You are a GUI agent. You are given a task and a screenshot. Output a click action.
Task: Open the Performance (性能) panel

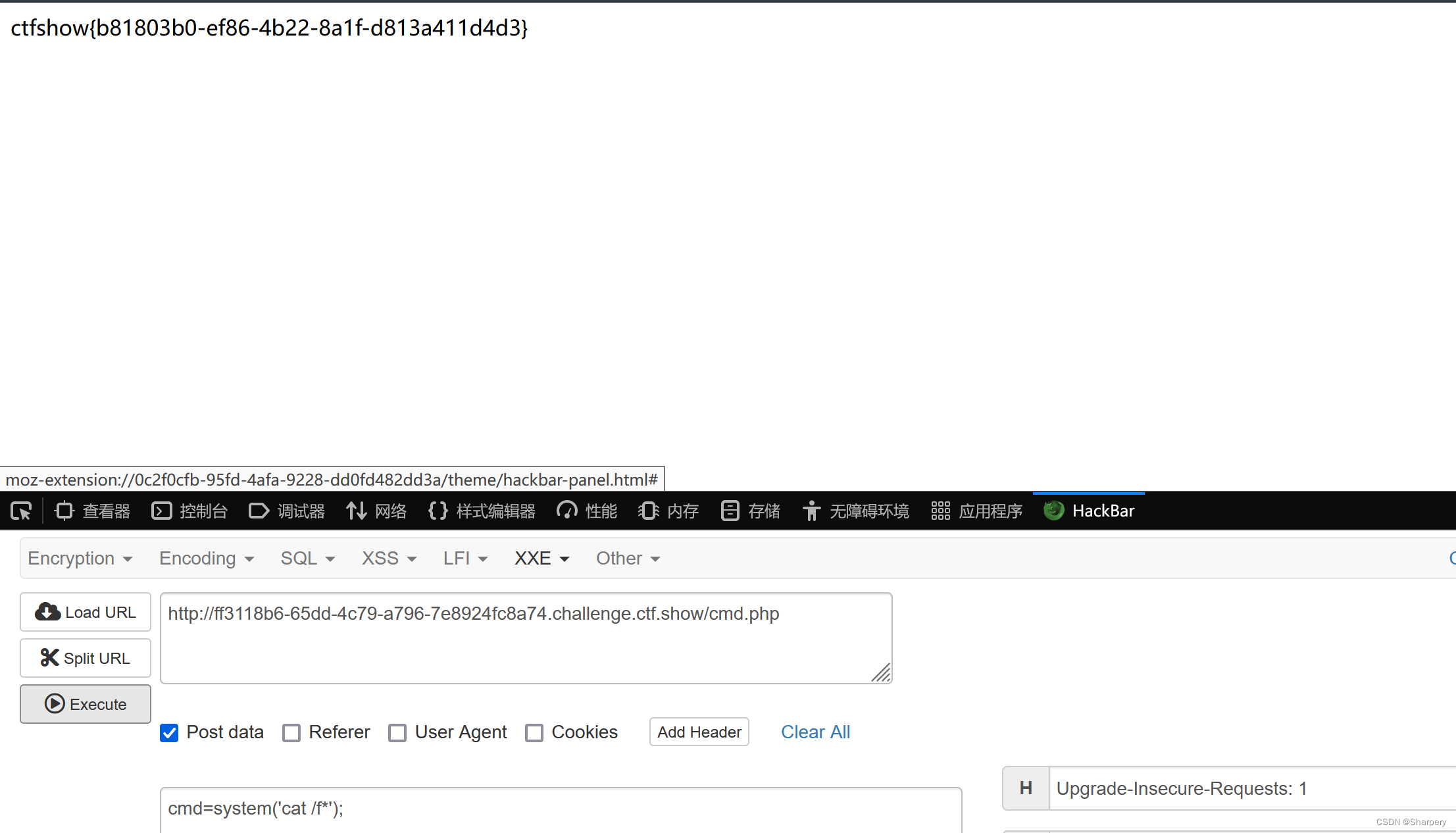pyautogui.click(x=587, y=511)
